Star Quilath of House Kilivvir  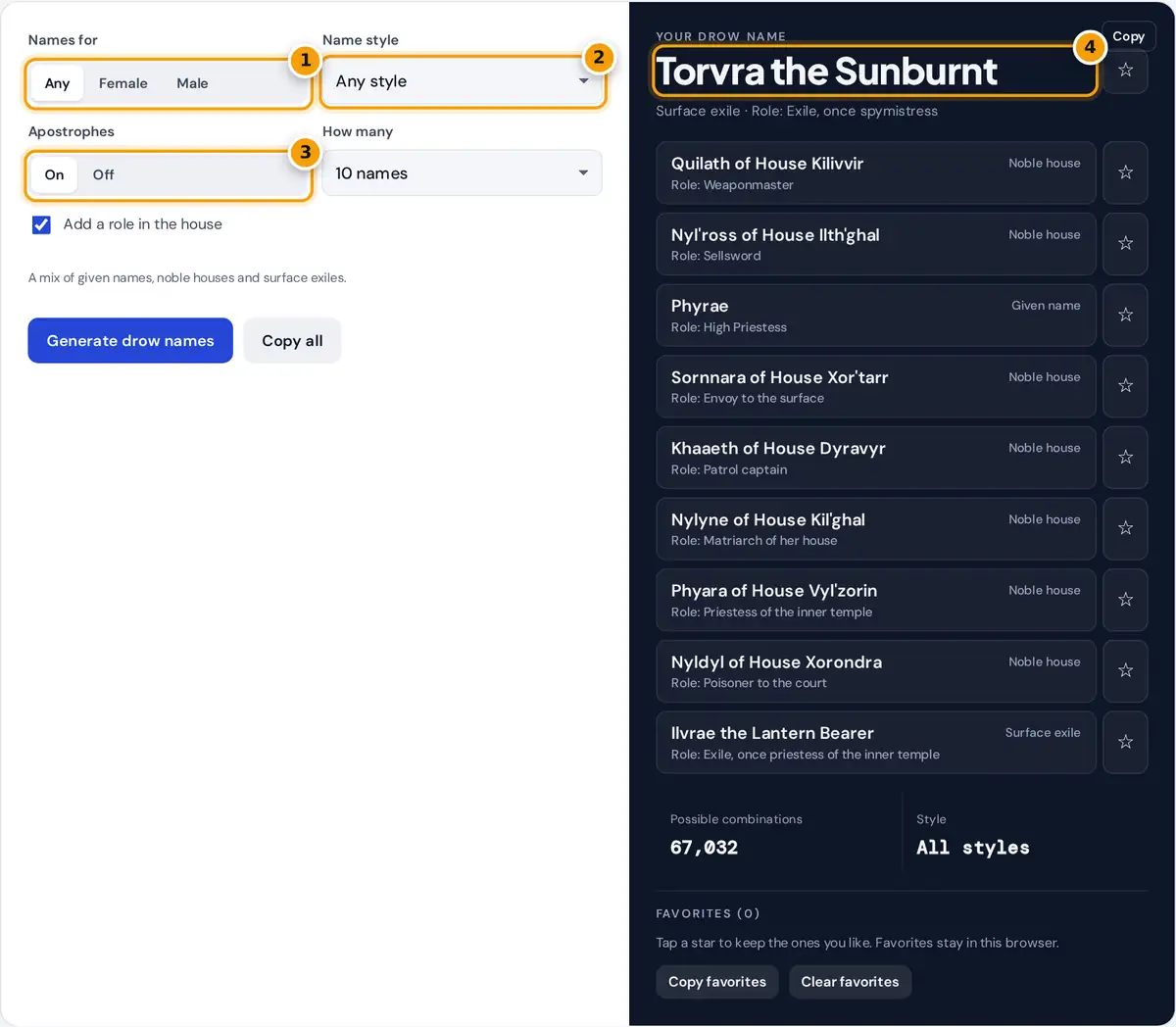1125,172
